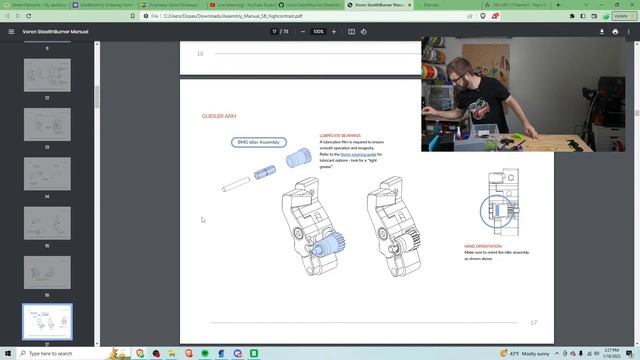Click the thumbnail sidebar scrollbar handle

coord(97,97)
